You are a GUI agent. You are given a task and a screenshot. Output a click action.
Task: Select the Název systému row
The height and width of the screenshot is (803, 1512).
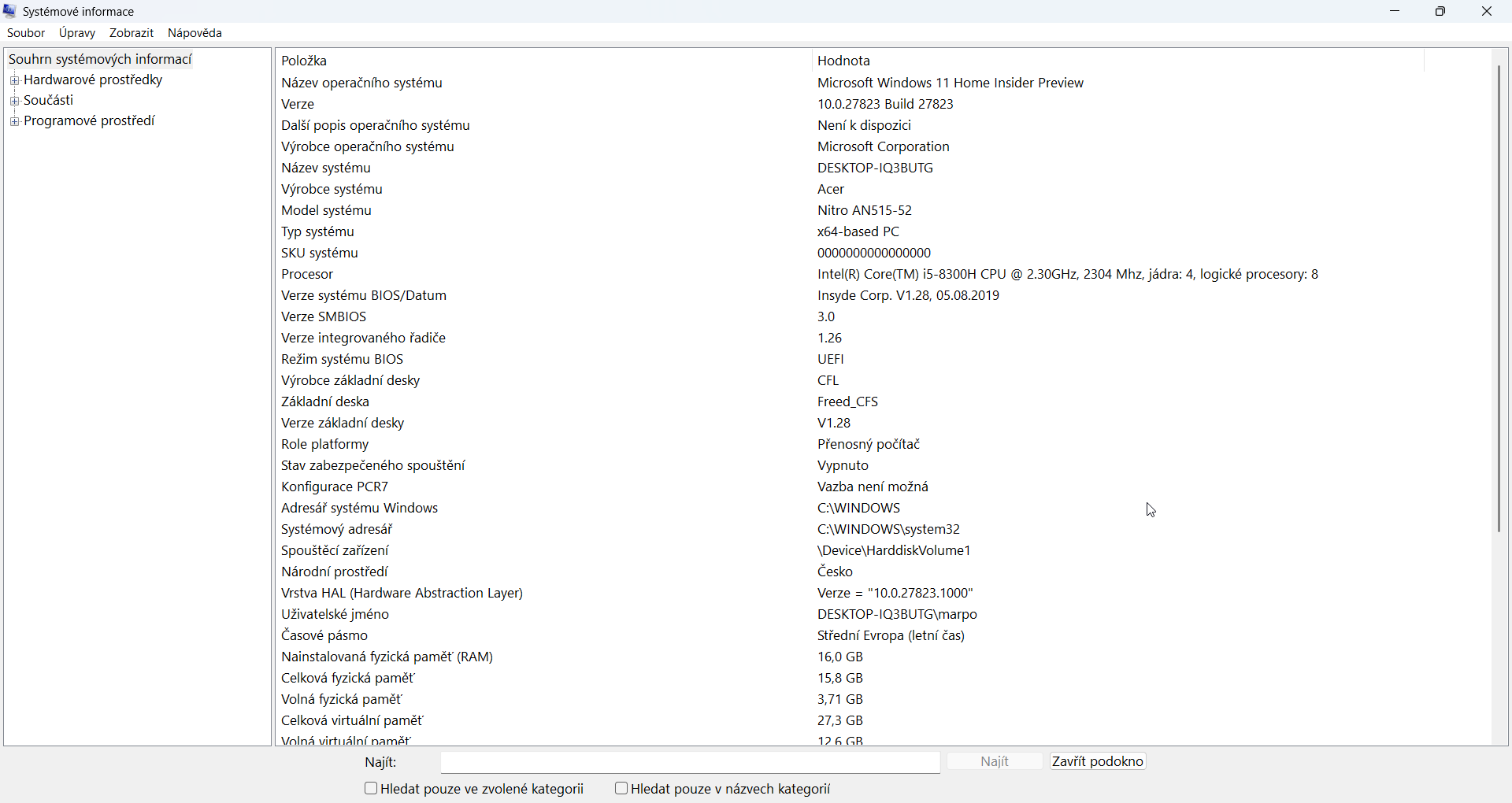[850, 168]
